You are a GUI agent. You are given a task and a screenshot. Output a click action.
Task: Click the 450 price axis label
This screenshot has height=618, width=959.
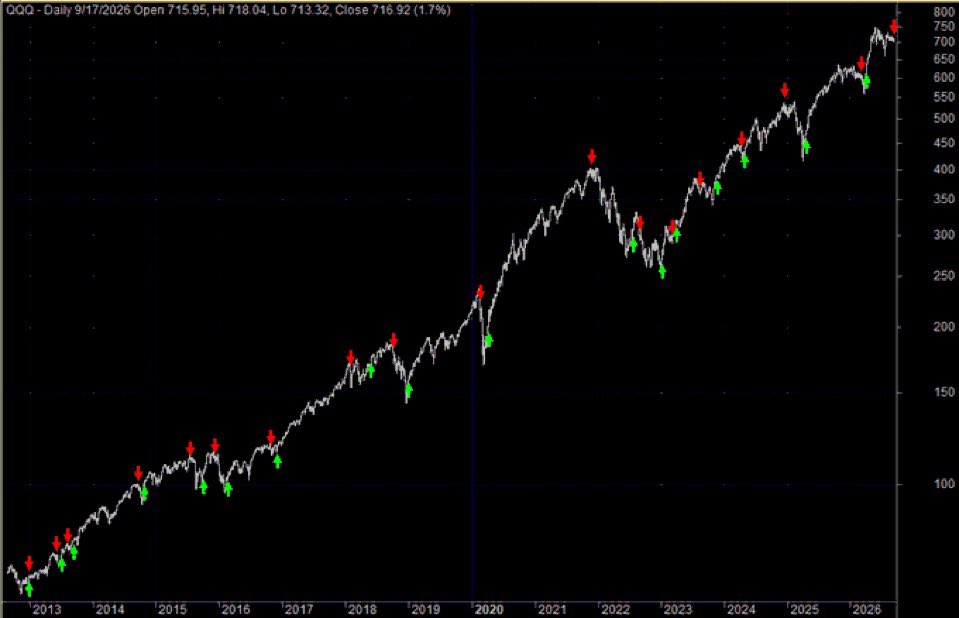[944, 143]
